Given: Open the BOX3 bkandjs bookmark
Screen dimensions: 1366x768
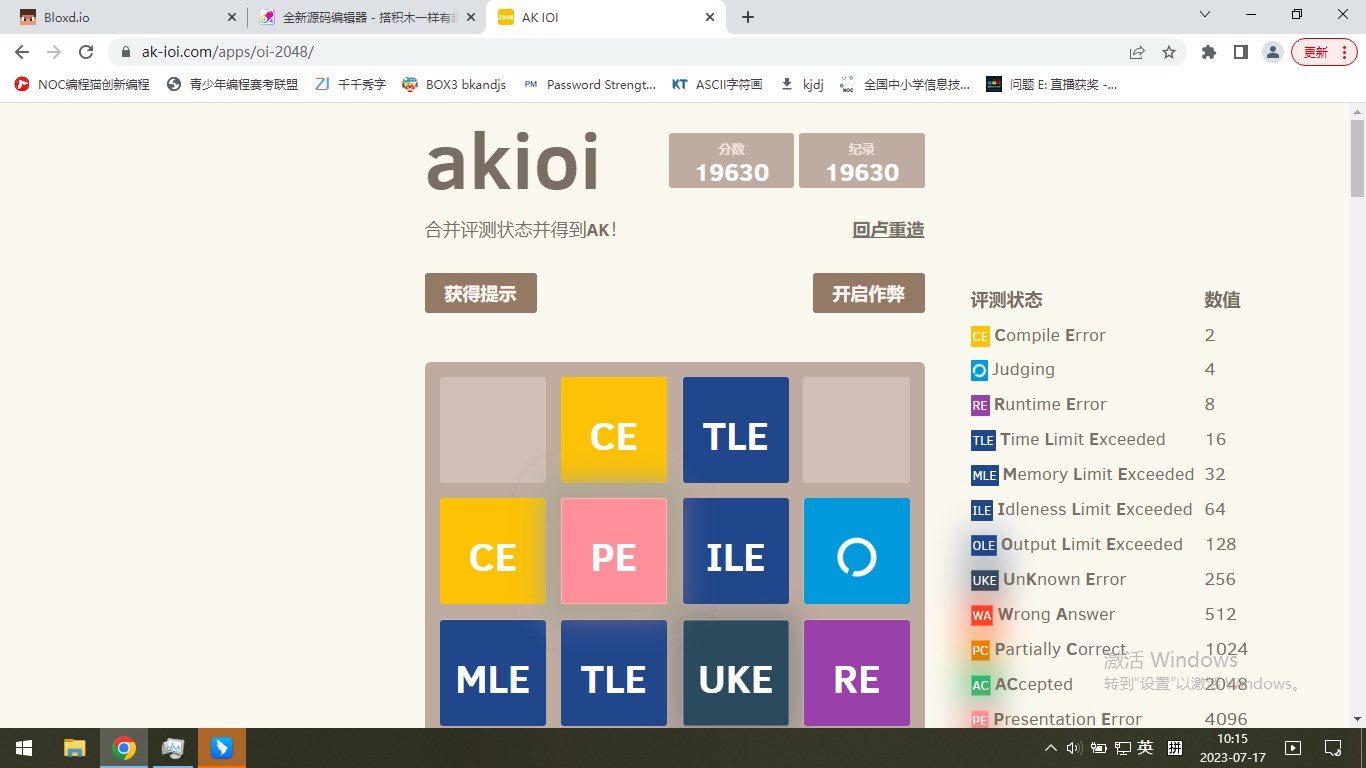Looking at the screenshot, I should click(x=454, y=85).
